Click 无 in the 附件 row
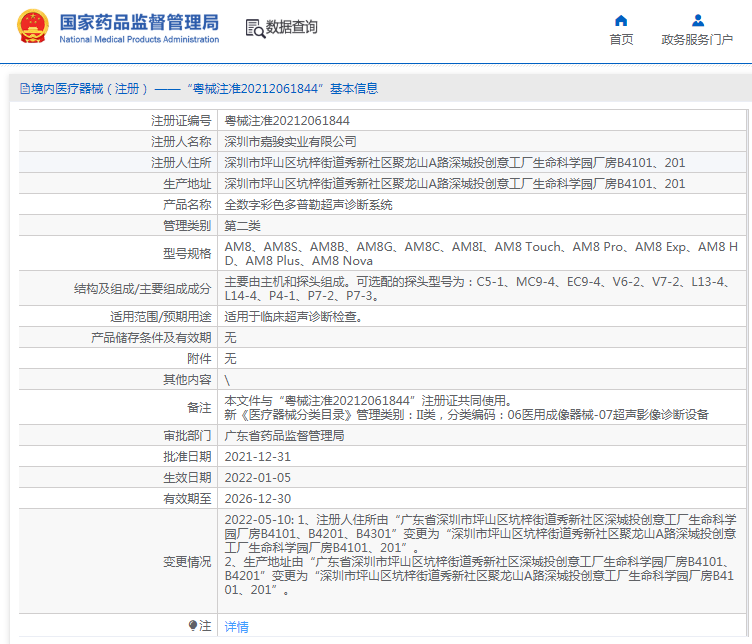 [230, 359]
